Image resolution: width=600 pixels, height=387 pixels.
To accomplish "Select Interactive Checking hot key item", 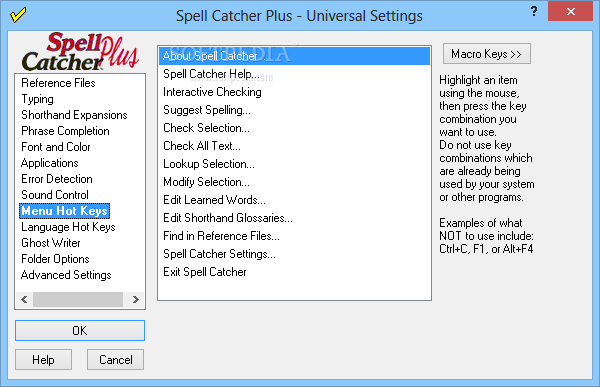I will coord(294,92).
